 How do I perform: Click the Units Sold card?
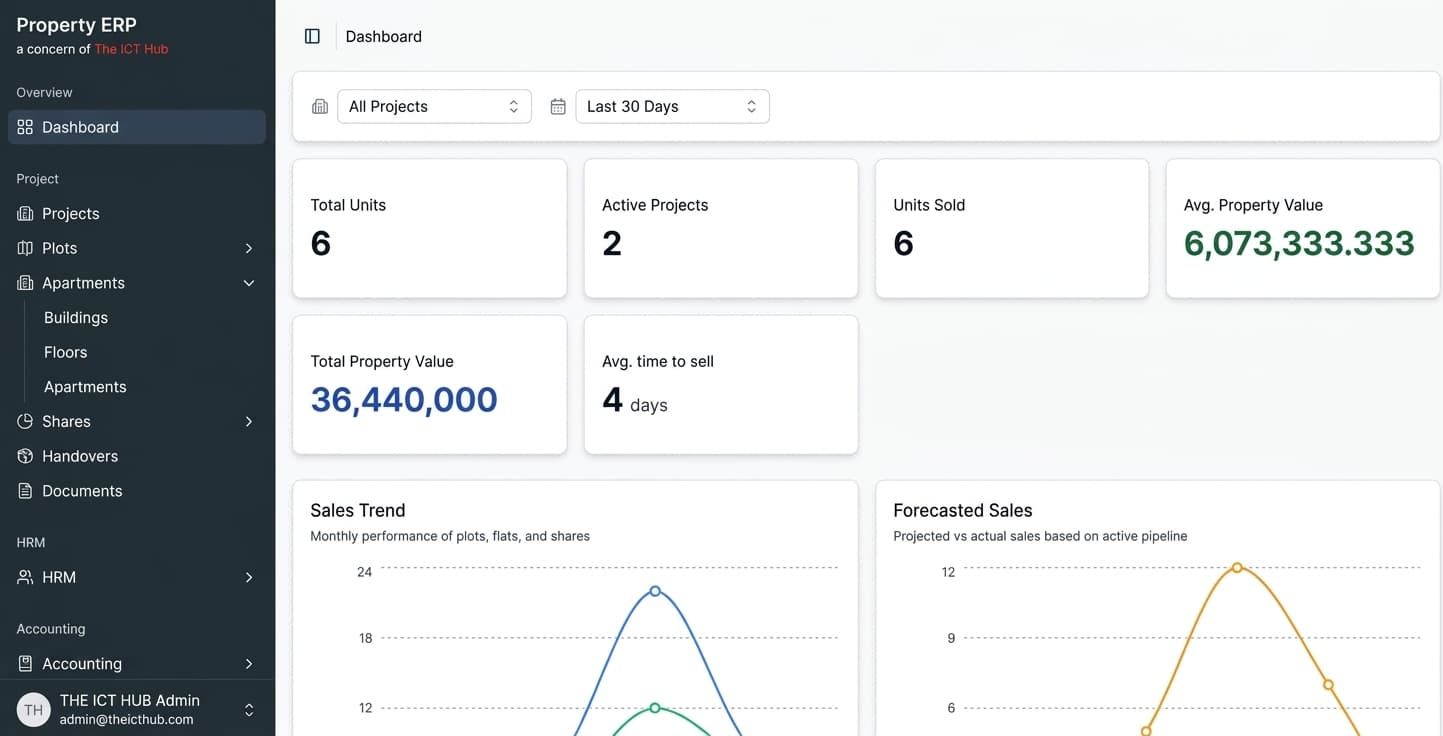1012,228
